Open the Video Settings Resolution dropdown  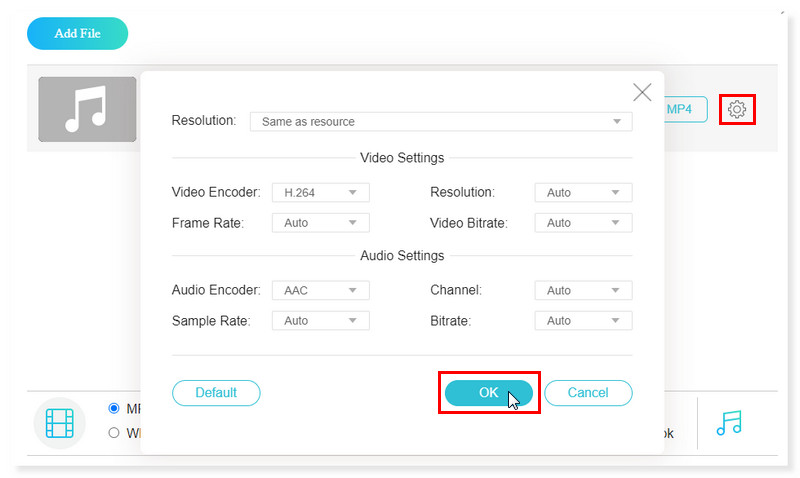[x=582, y=192]
